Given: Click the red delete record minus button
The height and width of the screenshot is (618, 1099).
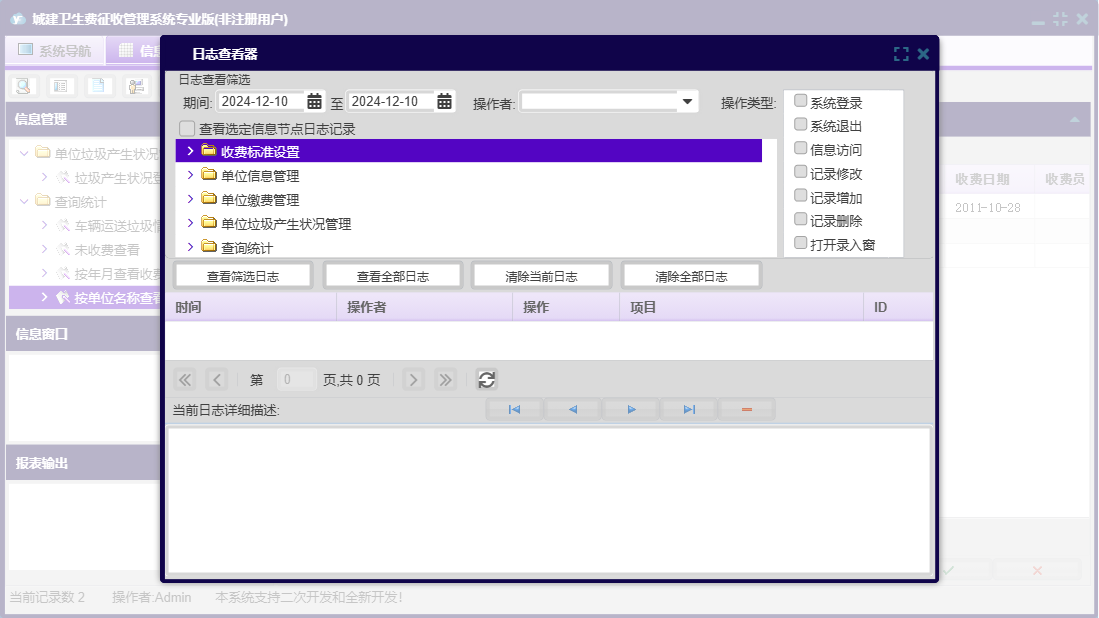Looking at the screenshot, I should tap(746, 409).
